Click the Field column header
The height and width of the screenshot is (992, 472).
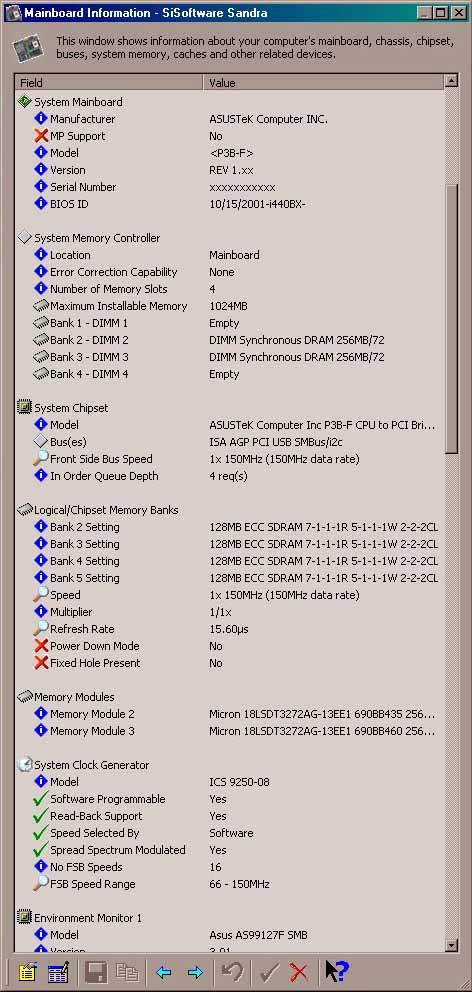(x=109, y=83)
